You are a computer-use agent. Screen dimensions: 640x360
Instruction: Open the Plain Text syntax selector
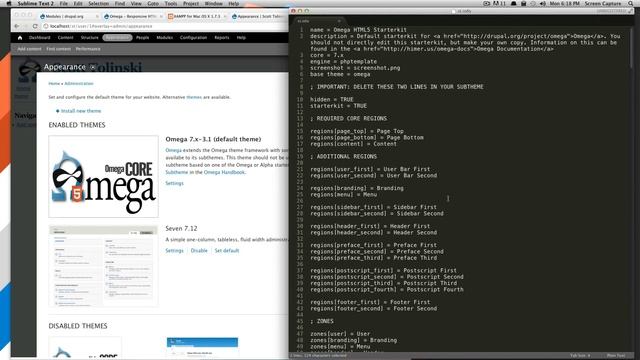pos(616,356)
